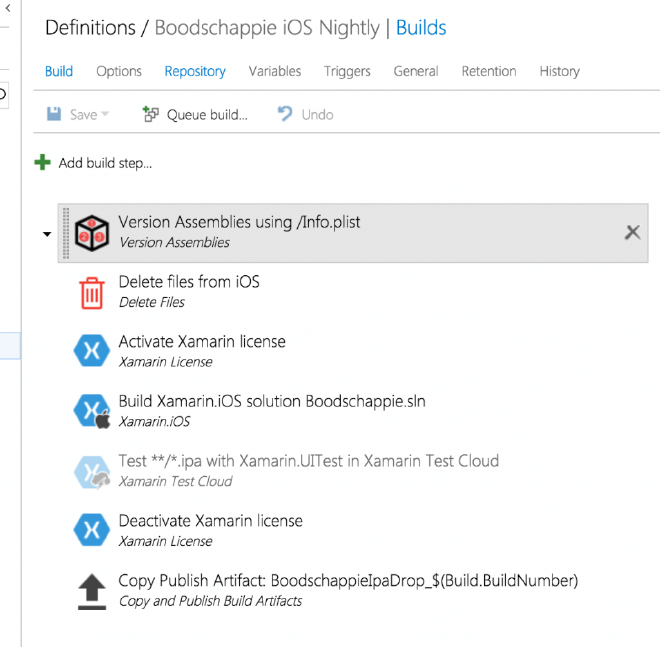Image resolution: width=660 pixels, height=647 pixels.
Task: Select 'Build Xamarin.iOS solution Boodschappie.sln' step
Action: 272,401
